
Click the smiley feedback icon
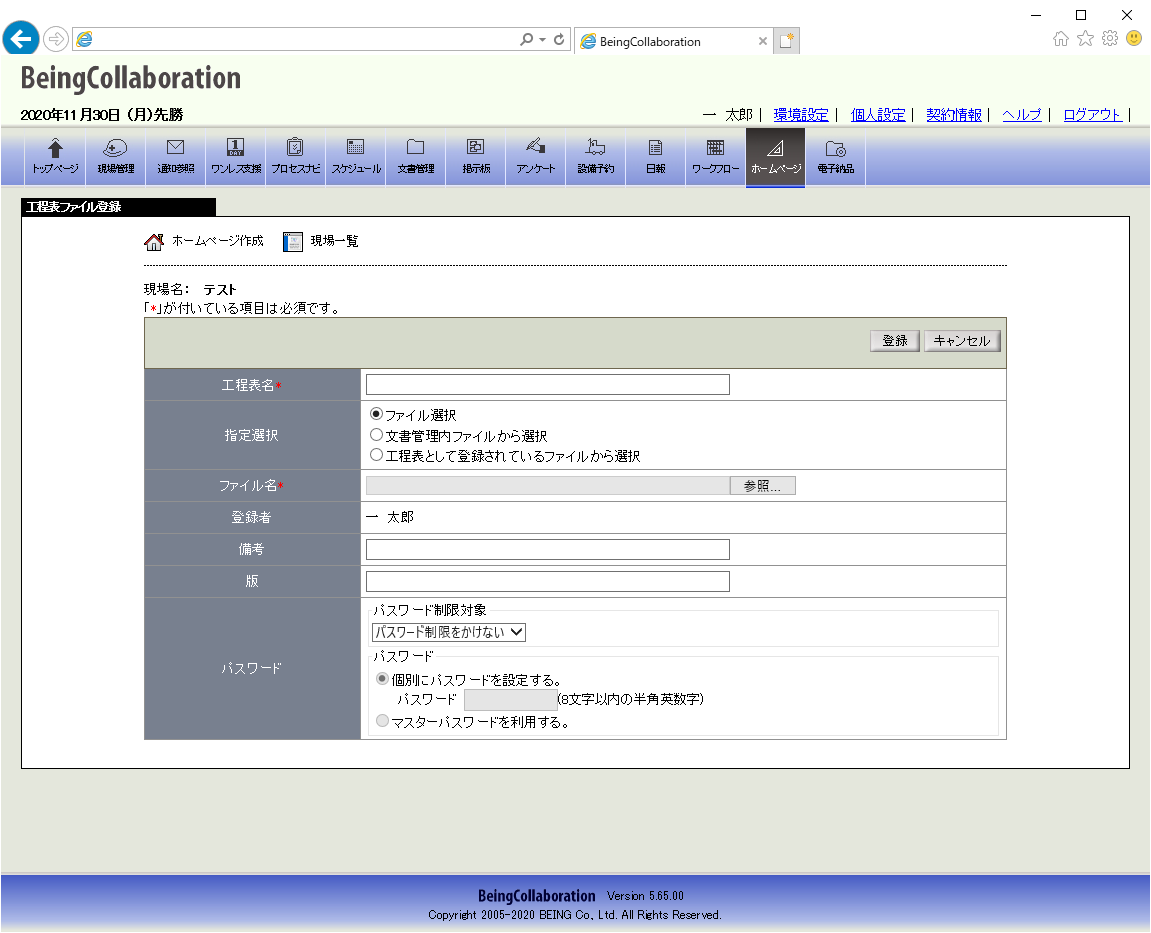point(1134,38)
